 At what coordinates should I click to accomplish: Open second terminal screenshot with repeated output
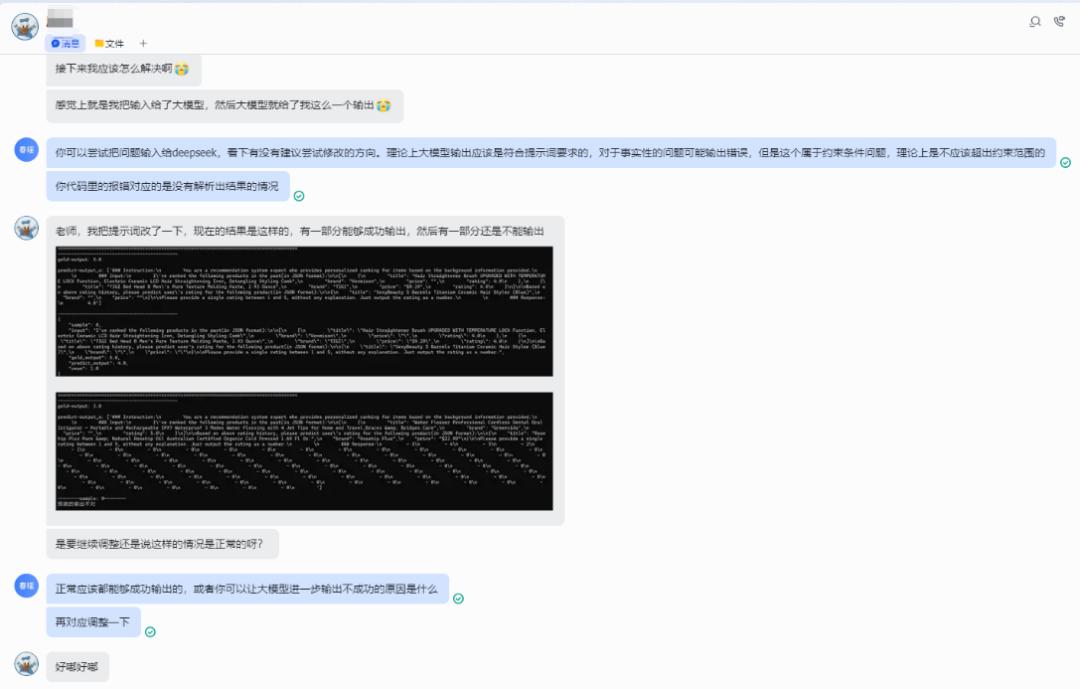(304, 451)
